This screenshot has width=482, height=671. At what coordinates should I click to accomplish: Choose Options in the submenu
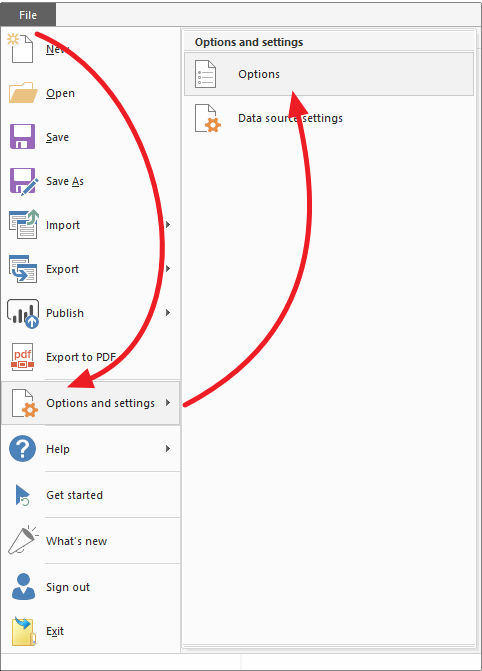click(329, 74)
